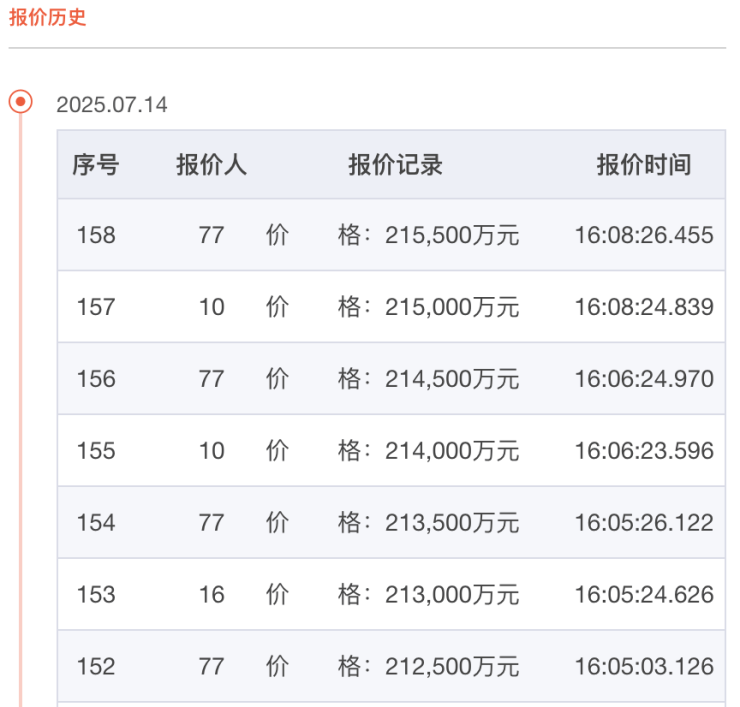Select row number 158

96,235
